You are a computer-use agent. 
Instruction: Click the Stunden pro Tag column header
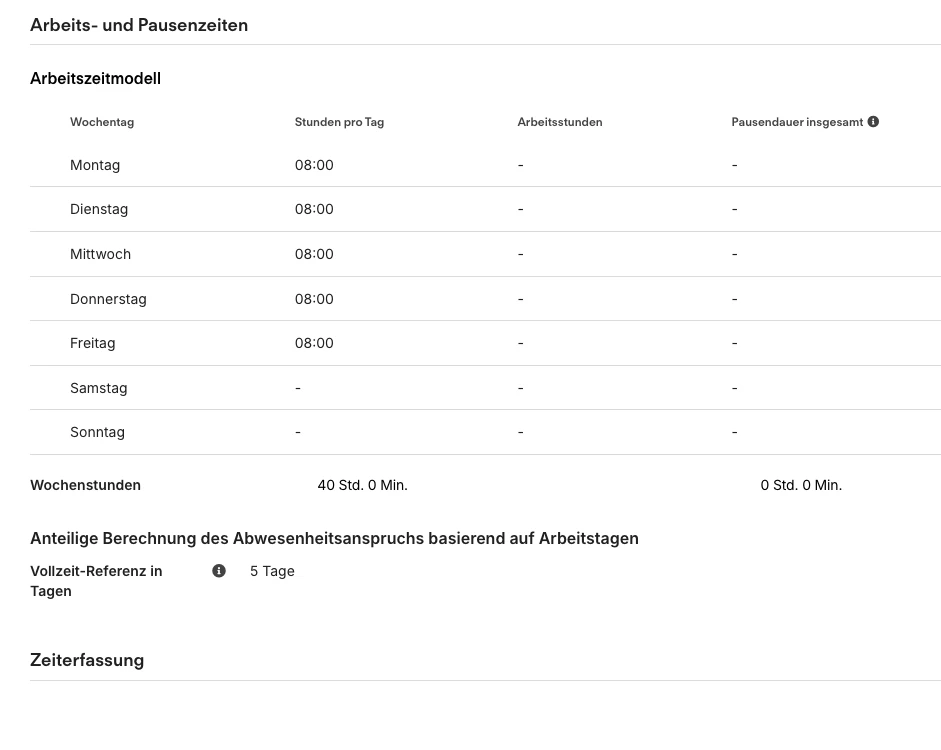pos(339,122)
